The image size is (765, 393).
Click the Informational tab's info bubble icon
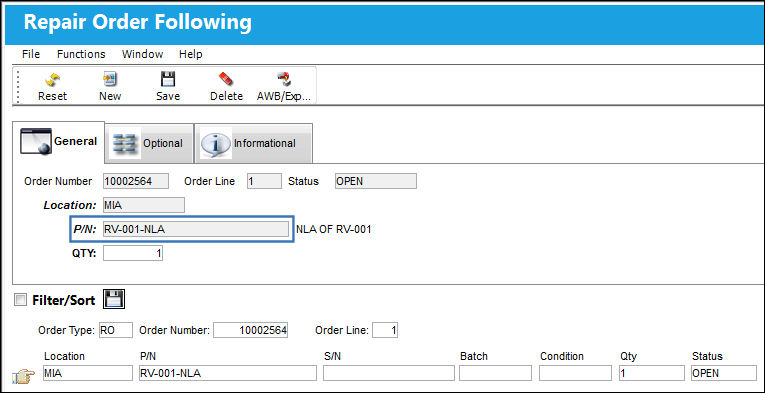coord(216,143)
